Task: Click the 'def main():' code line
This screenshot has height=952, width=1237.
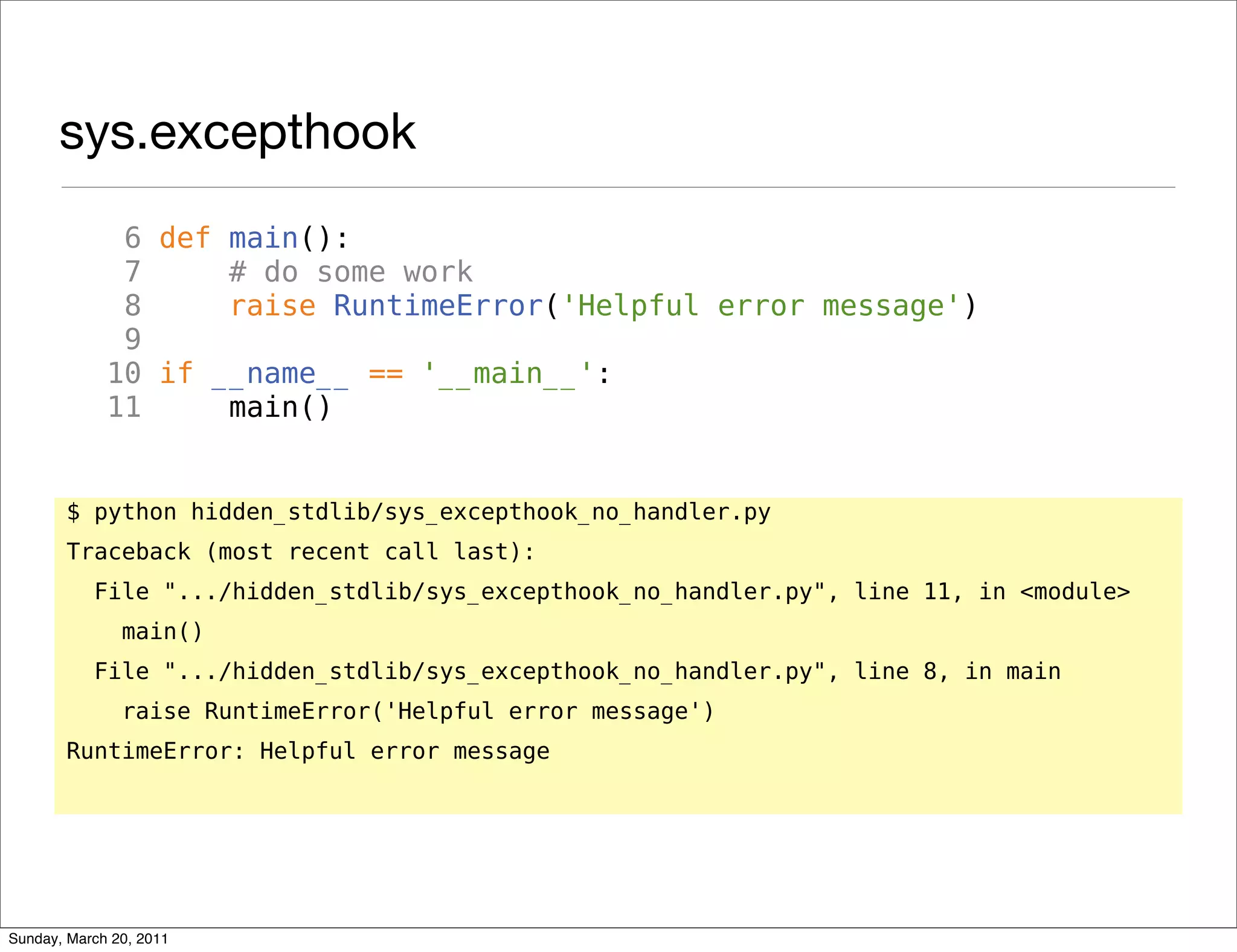Action: (x=254, y=238)
